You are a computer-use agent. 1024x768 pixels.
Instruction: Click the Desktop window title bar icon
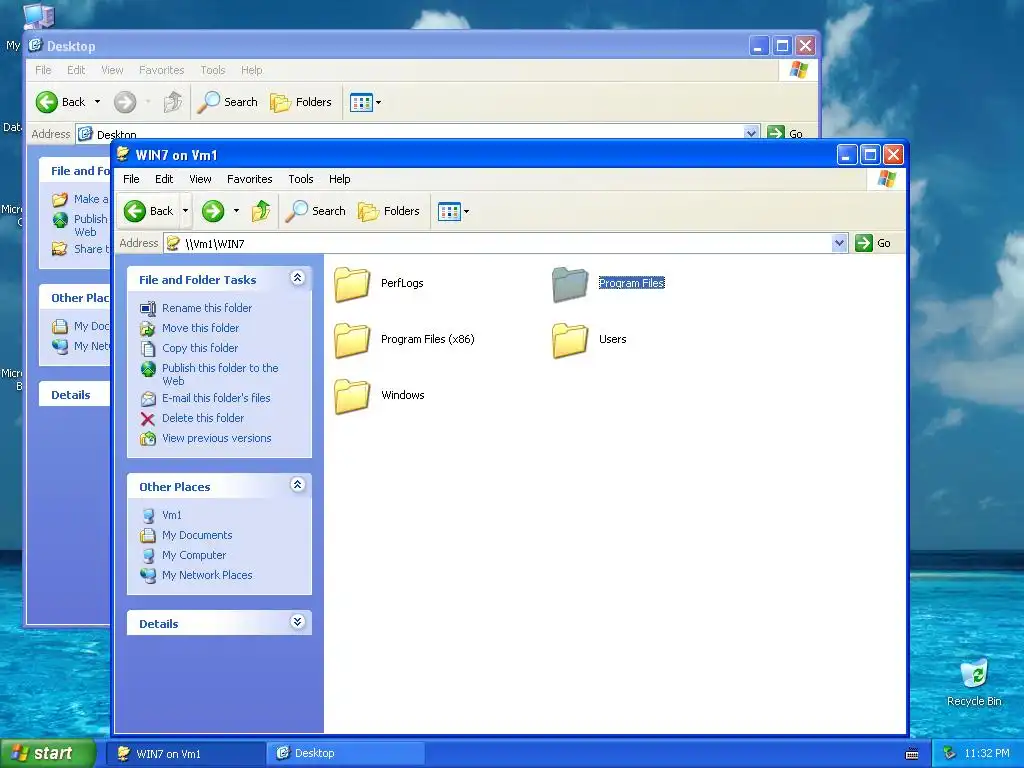pyautogui.click(x=35, y=45)
